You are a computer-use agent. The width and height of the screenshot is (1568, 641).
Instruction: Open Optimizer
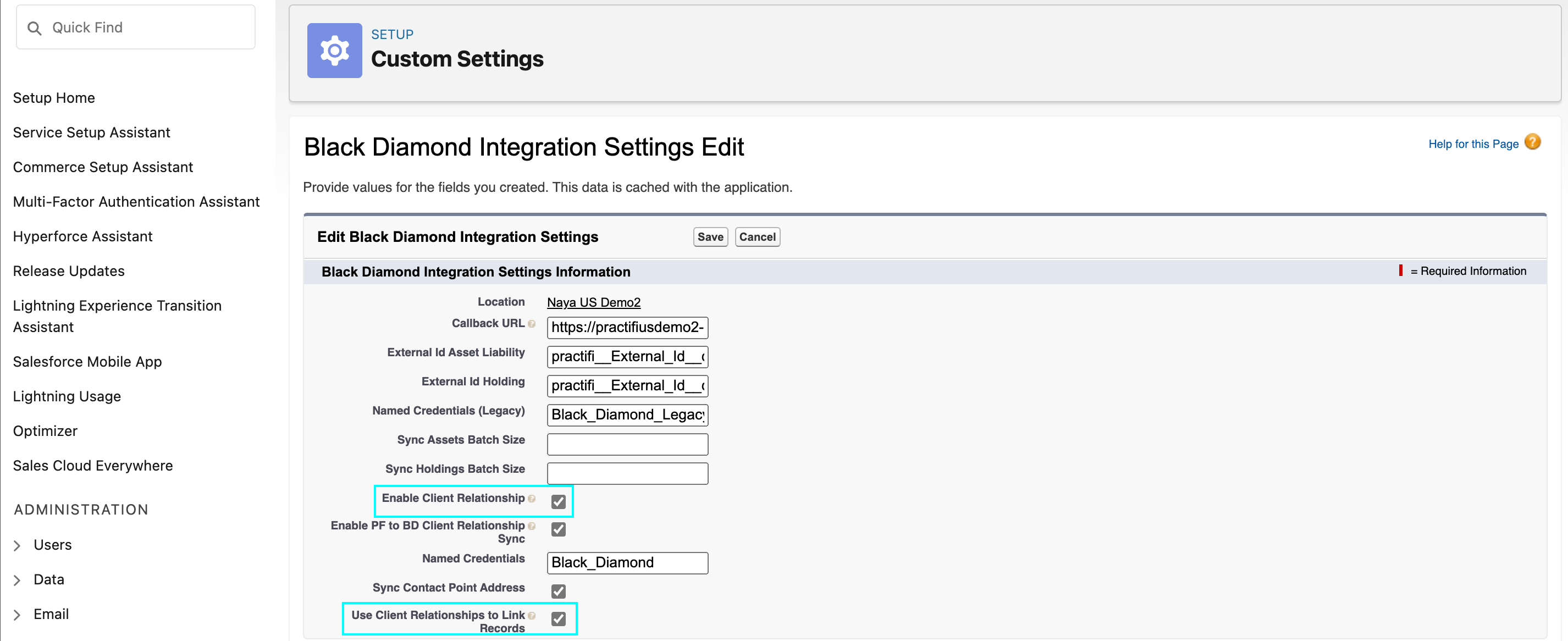point(45,432)
